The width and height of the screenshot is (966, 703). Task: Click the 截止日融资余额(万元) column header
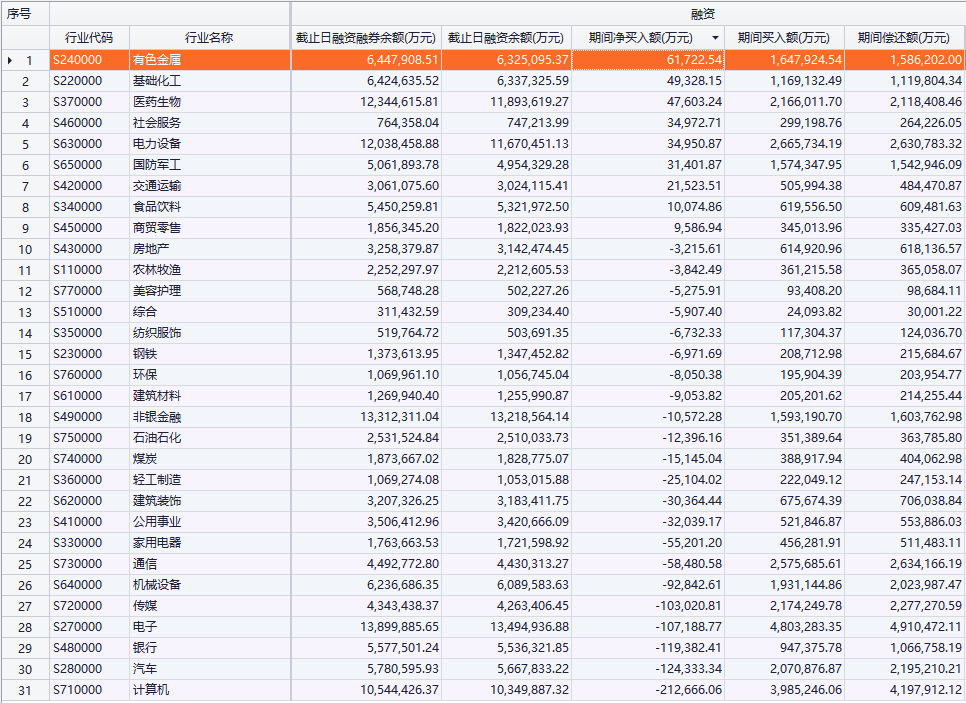tap(506, 38)
